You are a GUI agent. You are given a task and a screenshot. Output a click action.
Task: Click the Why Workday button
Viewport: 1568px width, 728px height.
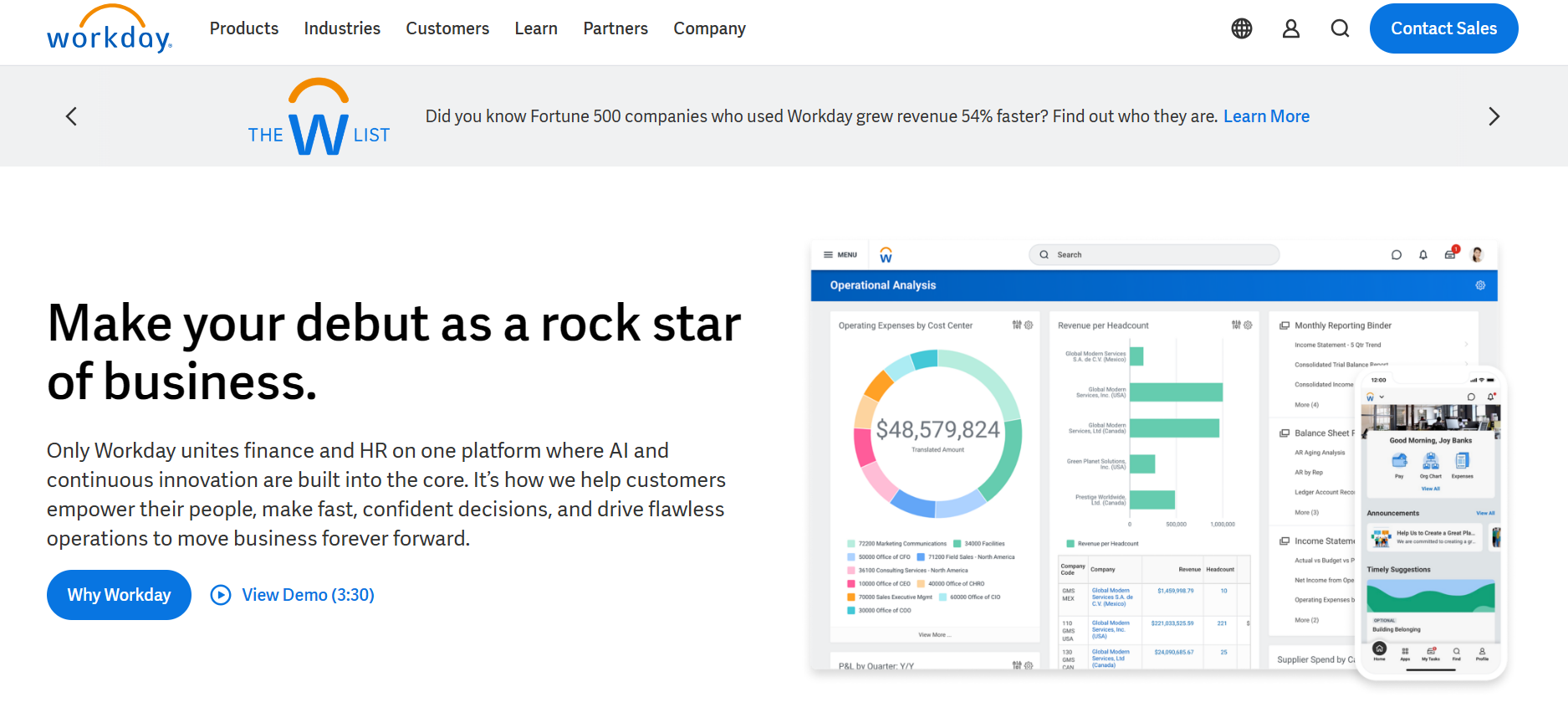[x=119, y=595]
